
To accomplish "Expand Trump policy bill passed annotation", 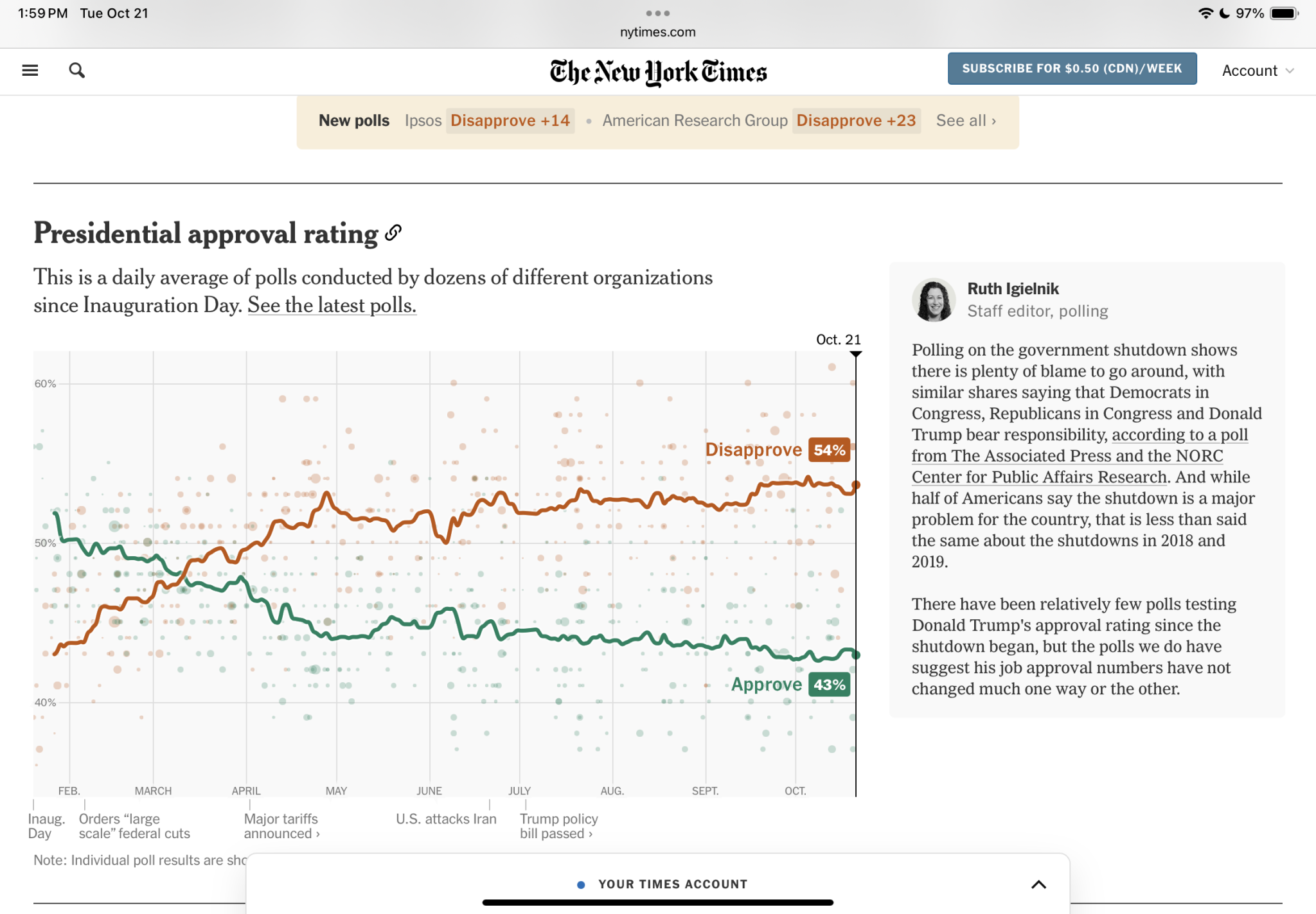I will 558,826.
